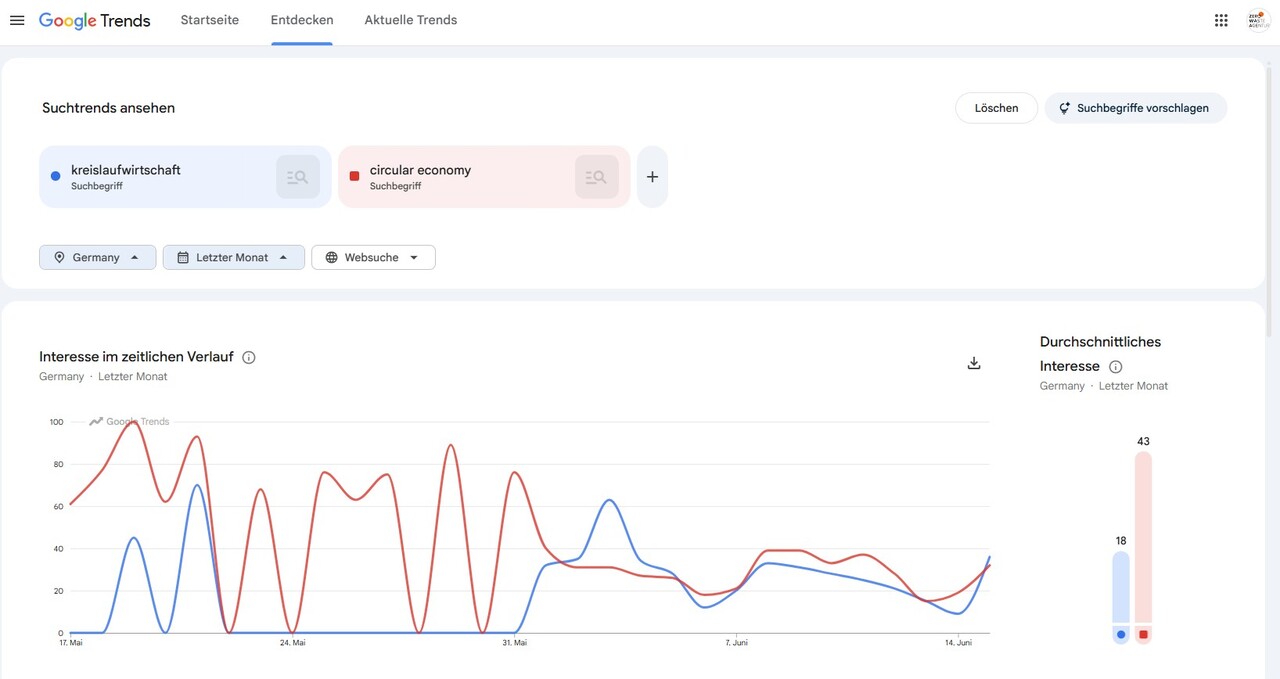Download the interest over time chart

[x=974, y=363]
